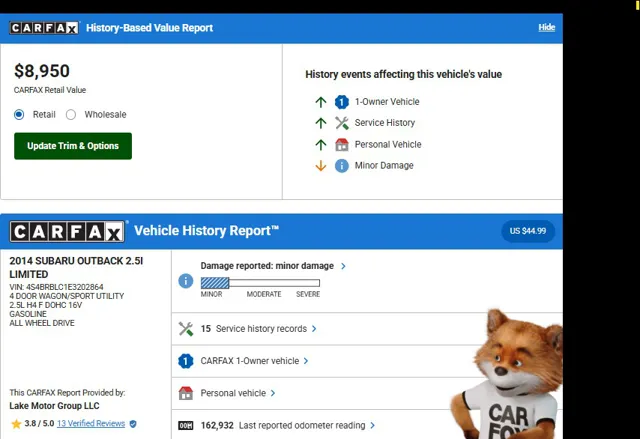Click the MINOR label under damage bar
640x439 pixels.
(x=211, y=294)
